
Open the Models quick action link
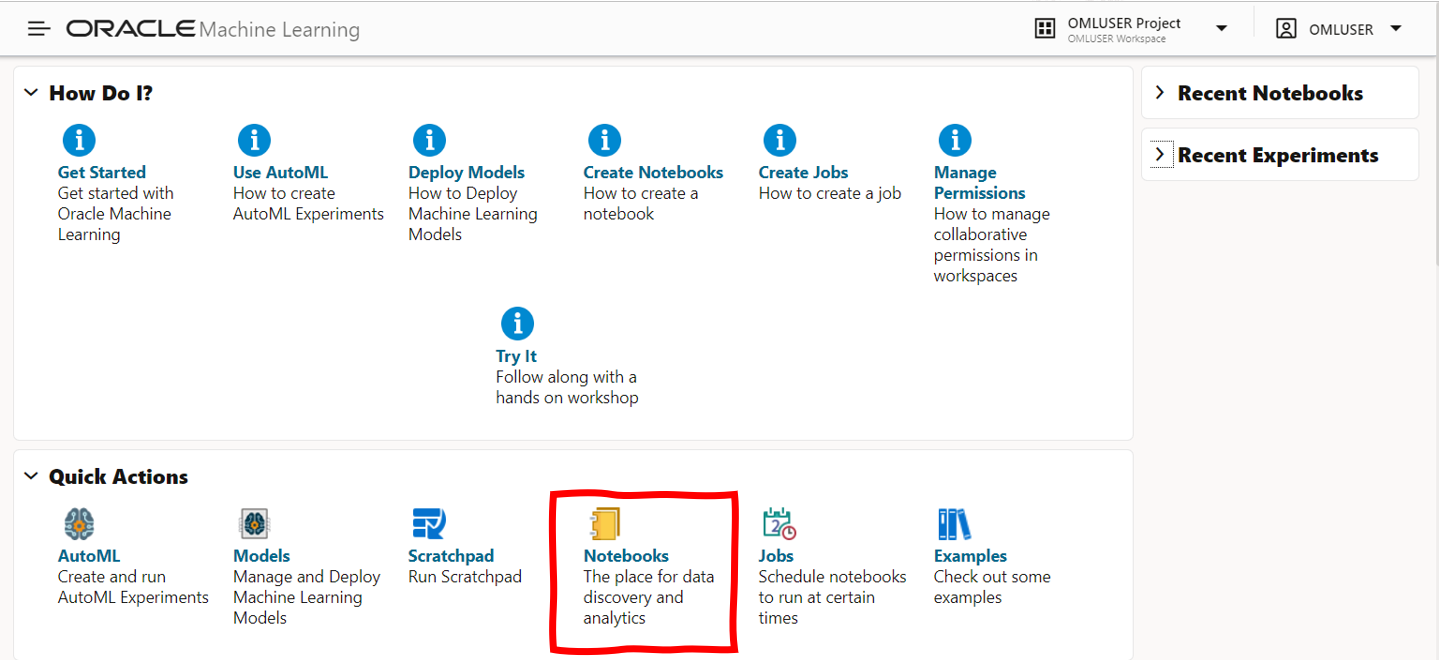[x=261, y=556]
